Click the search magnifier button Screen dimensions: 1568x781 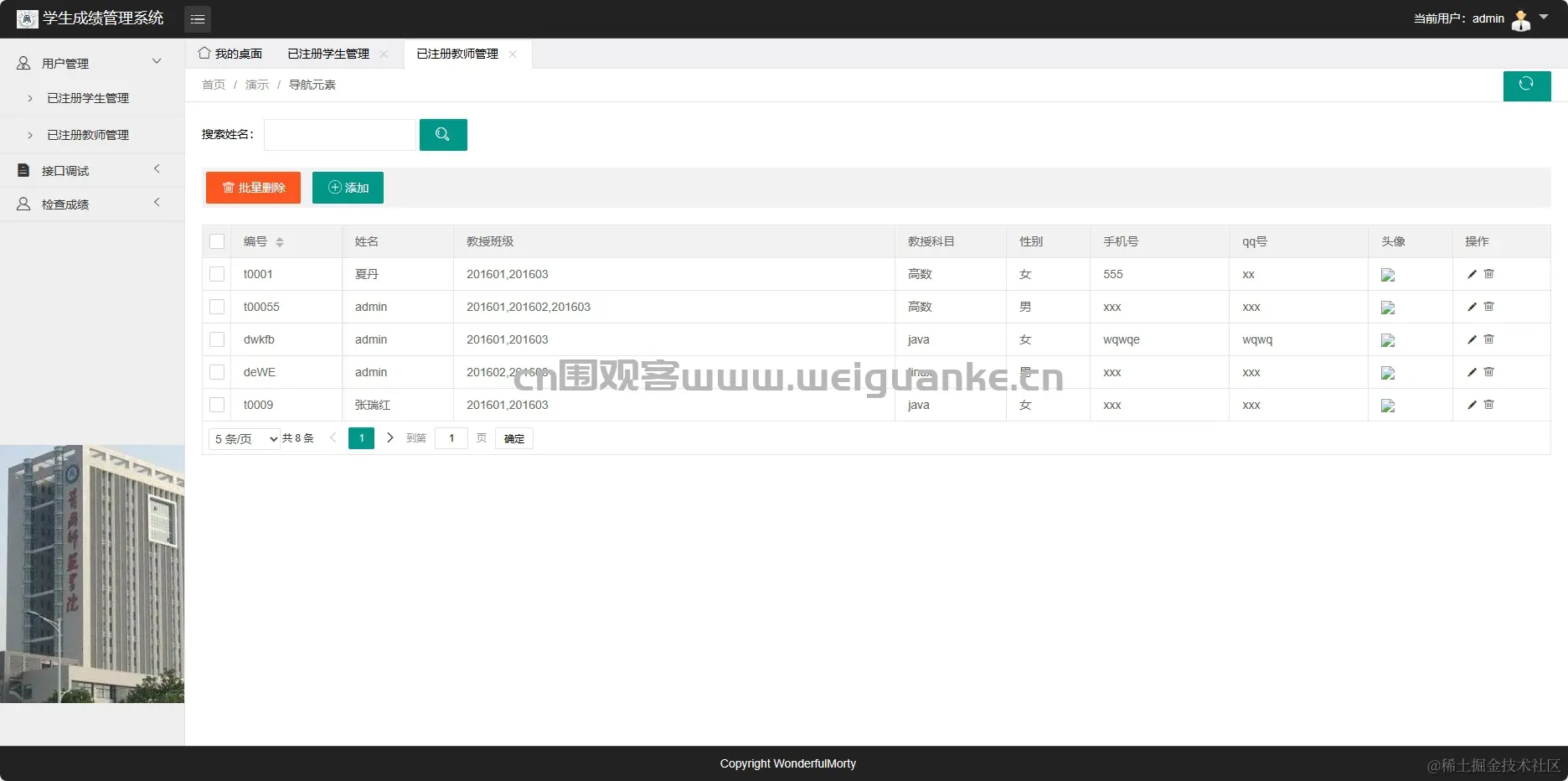tap(443, 135)
